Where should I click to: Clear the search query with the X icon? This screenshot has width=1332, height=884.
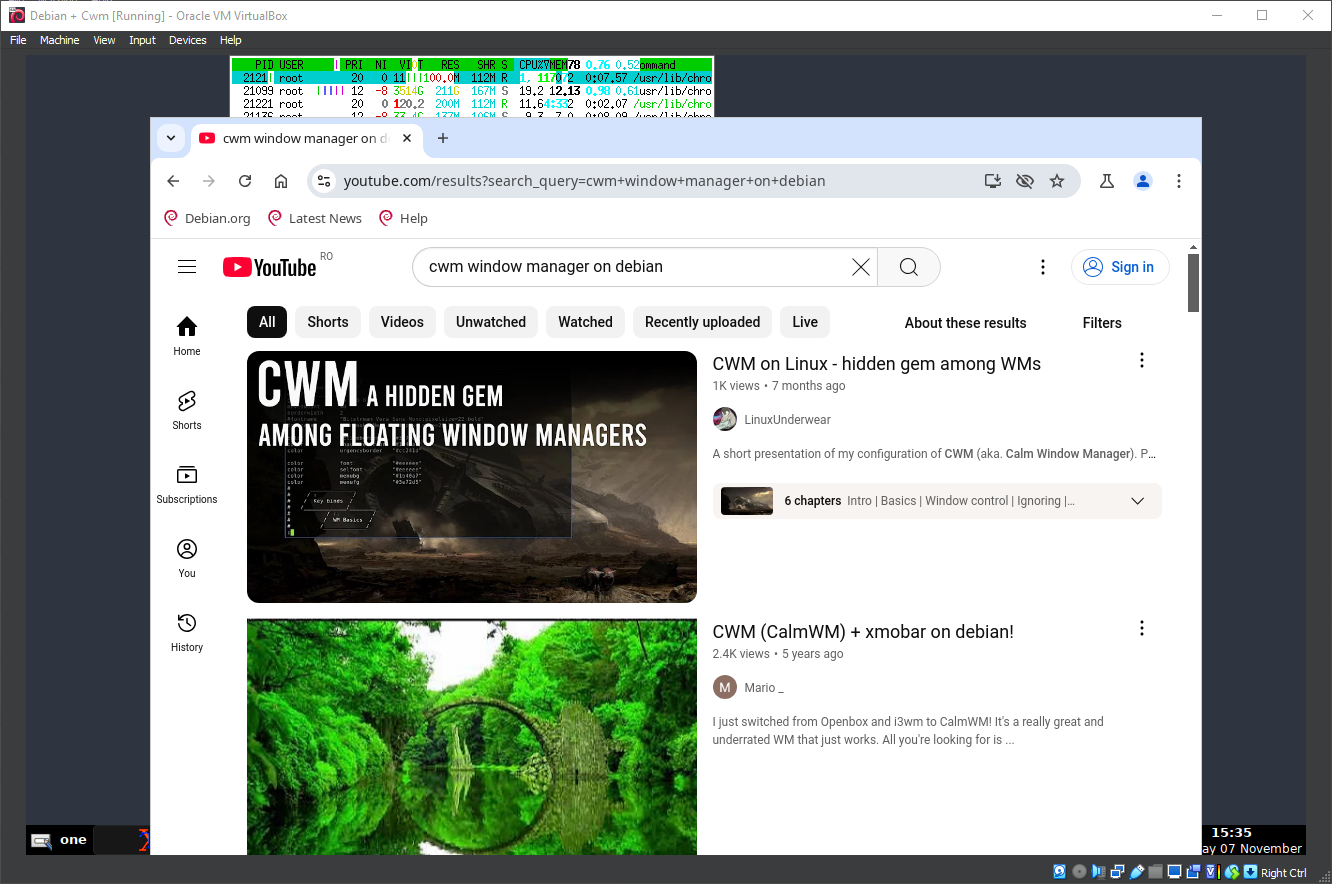coord(860,267)
